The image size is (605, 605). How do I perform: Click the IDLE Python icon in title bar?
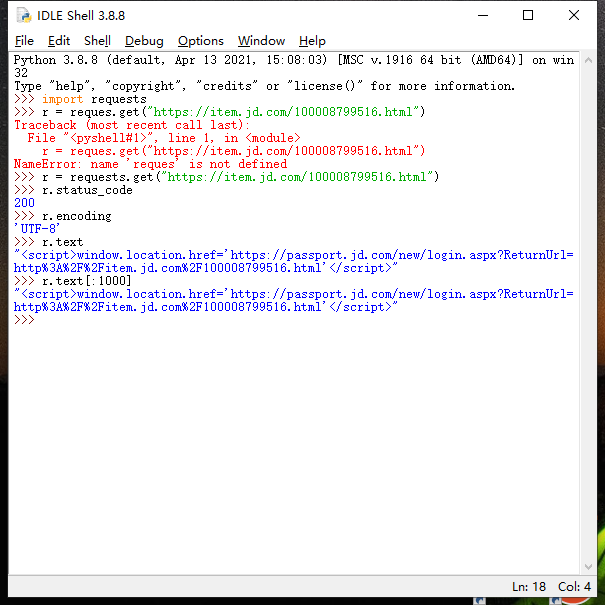click(x=24, y=15)
